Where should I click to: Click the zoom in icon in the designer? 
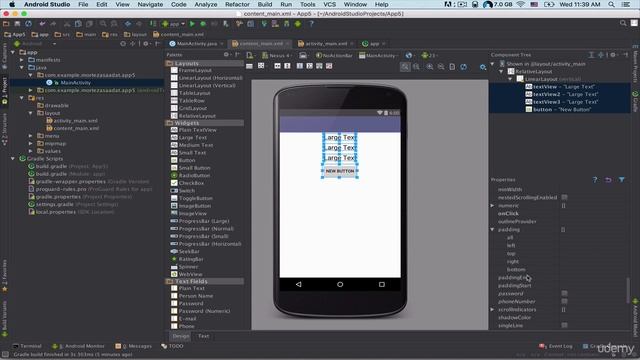click(430, 67)
